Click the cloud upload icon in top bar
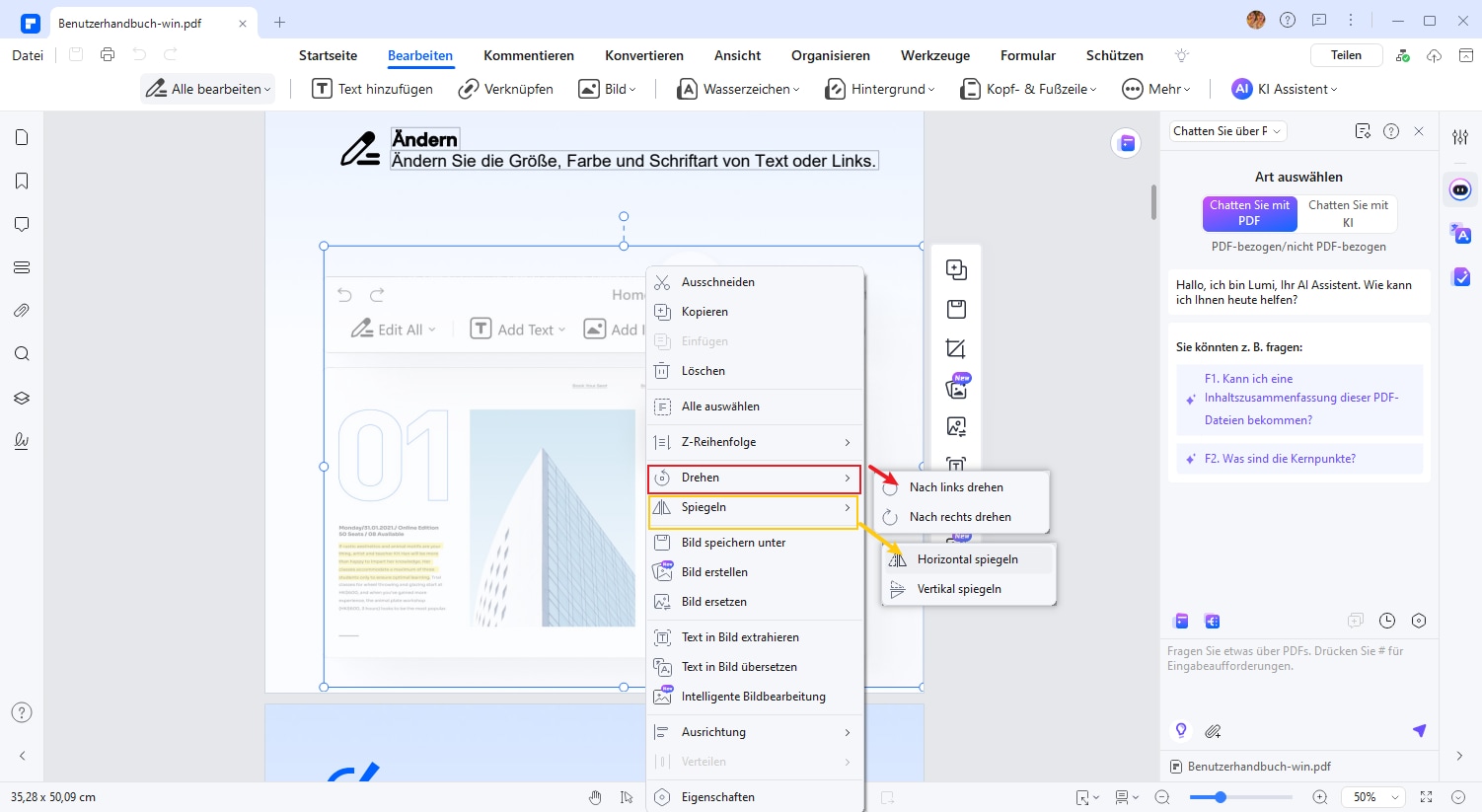This screenshot has width=1482, height=812. pos(1435,55)
